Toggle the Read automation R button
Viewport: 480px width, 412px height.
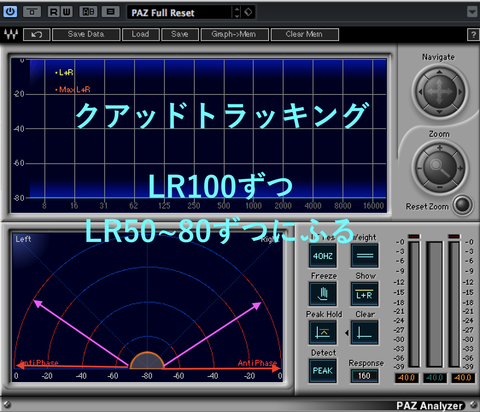pyautogui.click(x=53, y=12)
